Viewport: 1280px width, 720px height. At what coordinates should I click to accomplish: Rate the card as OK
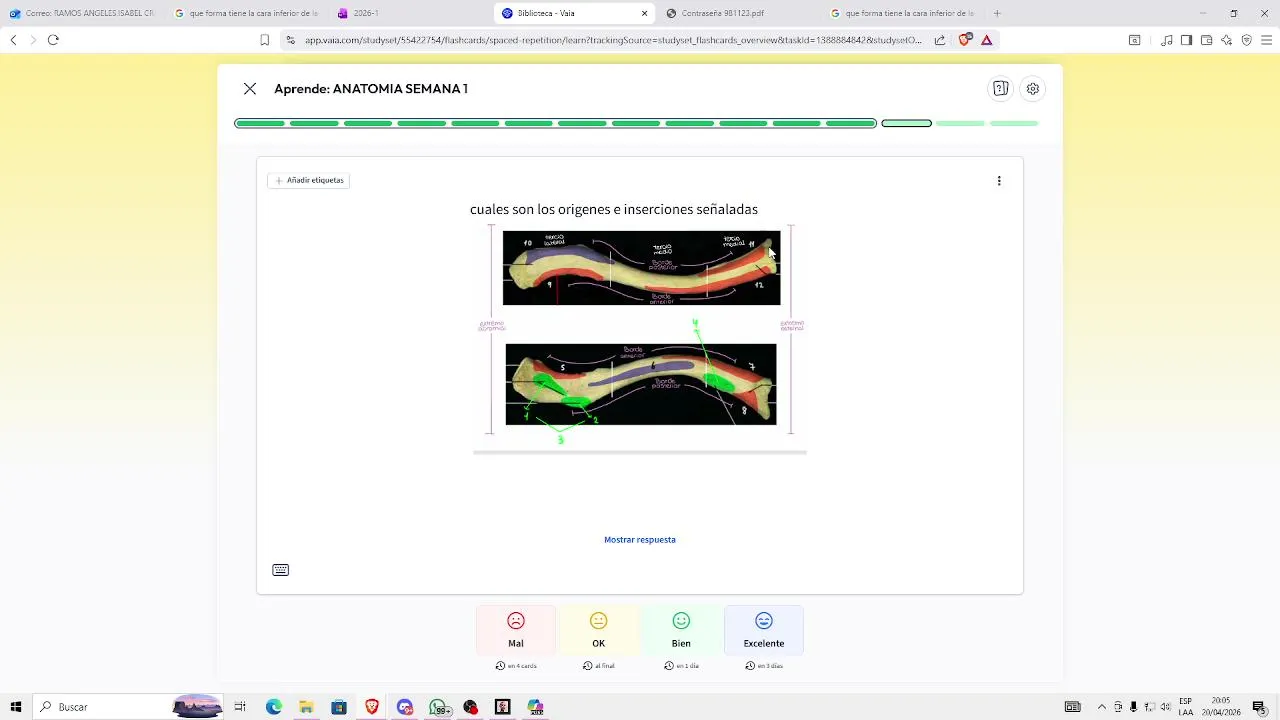pos(598,630)
